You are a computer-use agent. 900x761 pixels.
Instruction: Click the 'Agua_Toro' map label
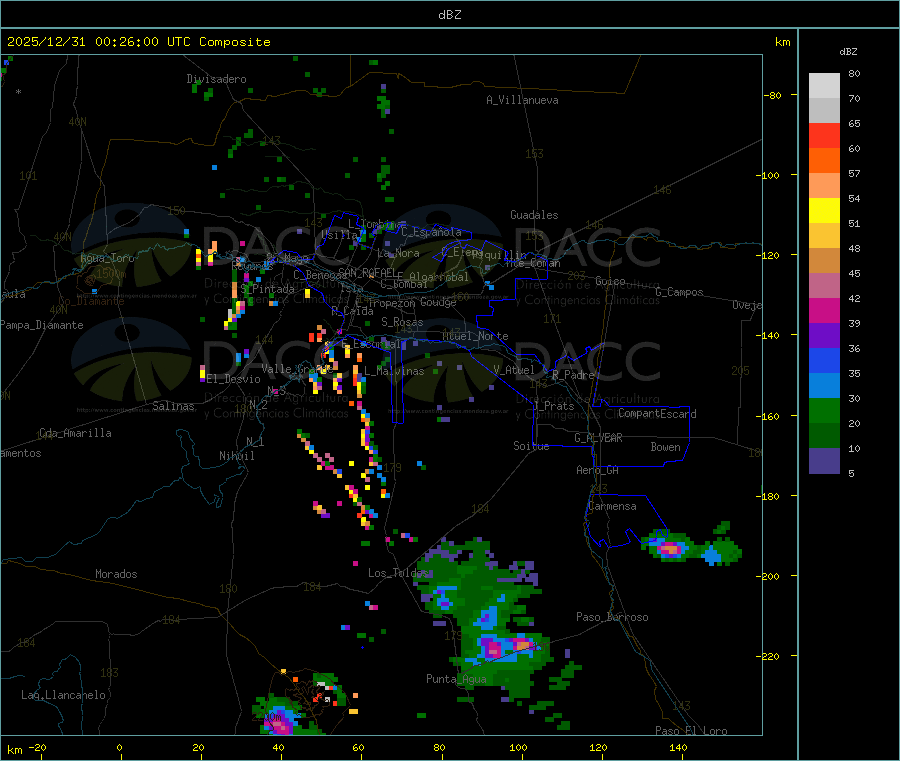click(107, 258)
